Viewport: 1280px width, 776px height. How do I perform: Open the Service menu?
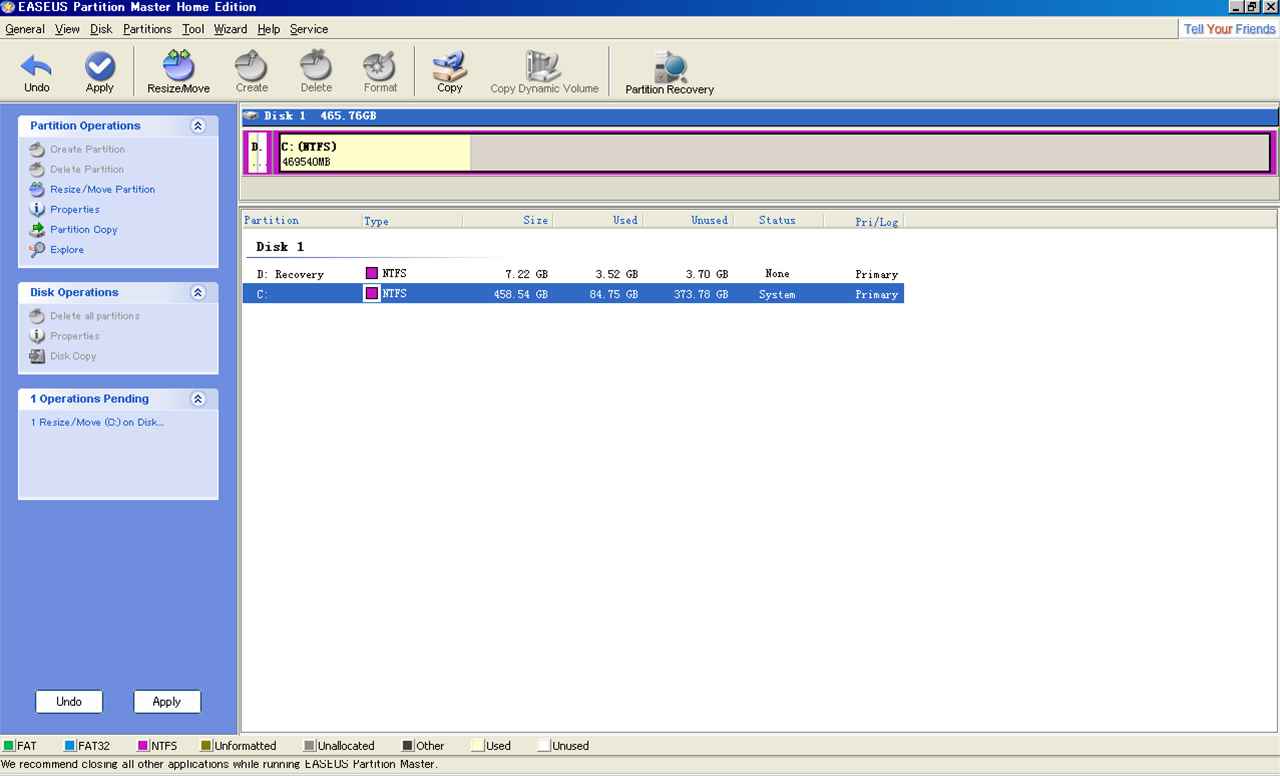(309, 29)
